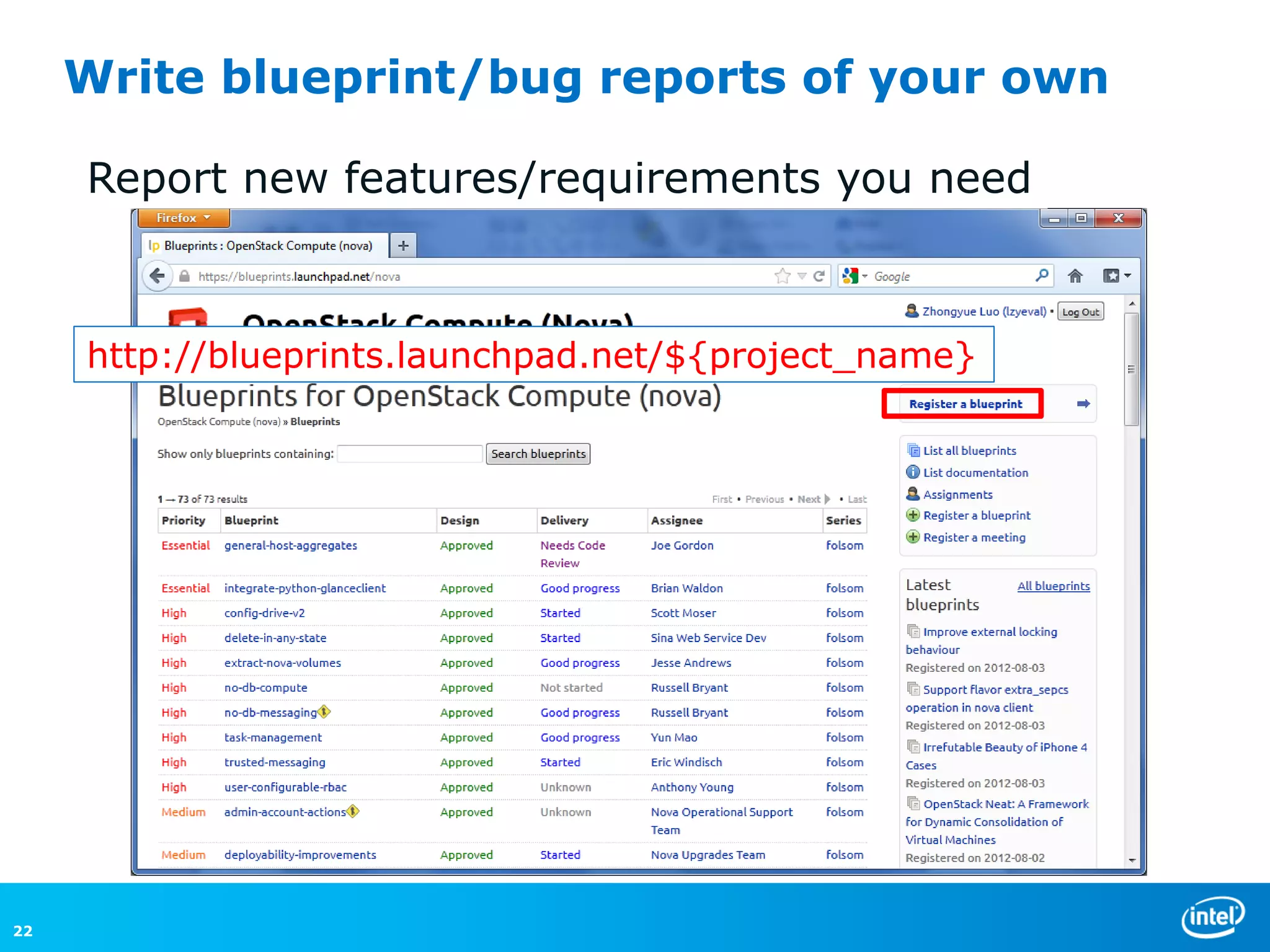Click the scrollbar down arrow

(x=1132, y=860)
